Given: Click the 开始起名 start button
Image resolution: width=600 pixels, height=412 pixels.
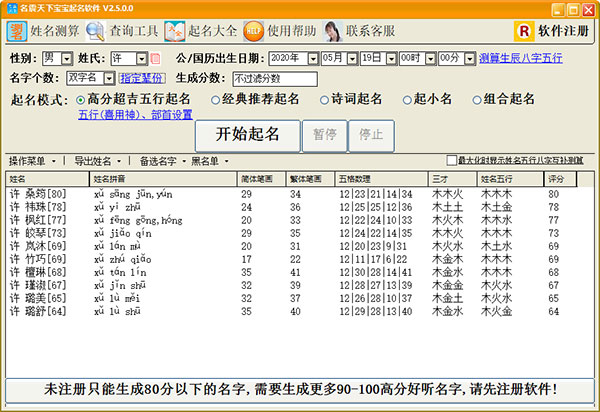Looking at the screenshot, I should [x=247, y=134].
